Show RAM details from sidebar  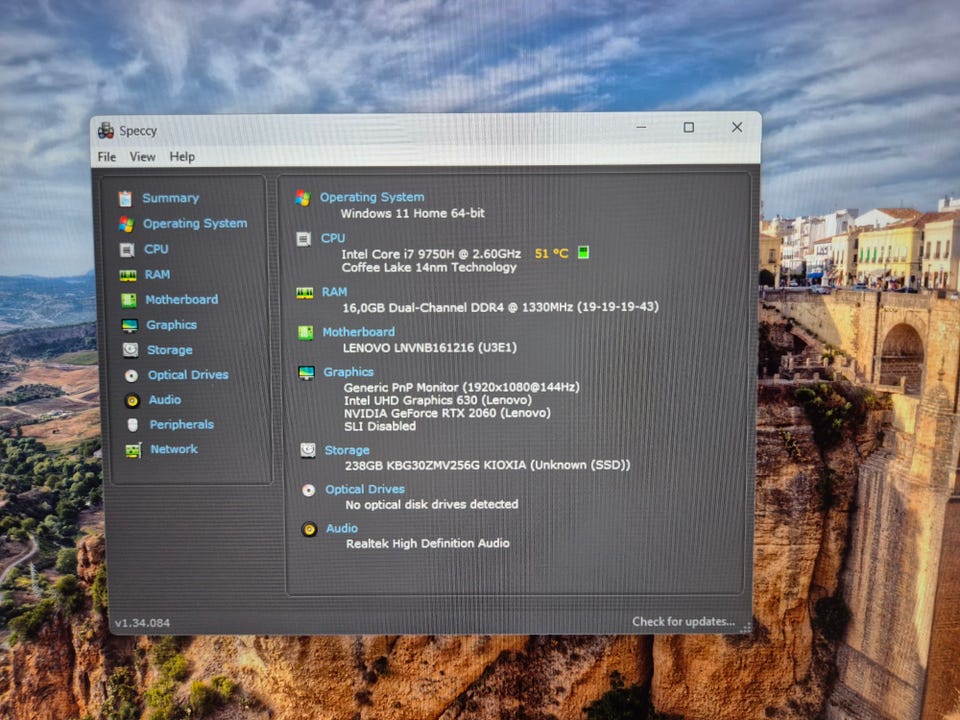(157, 275)
